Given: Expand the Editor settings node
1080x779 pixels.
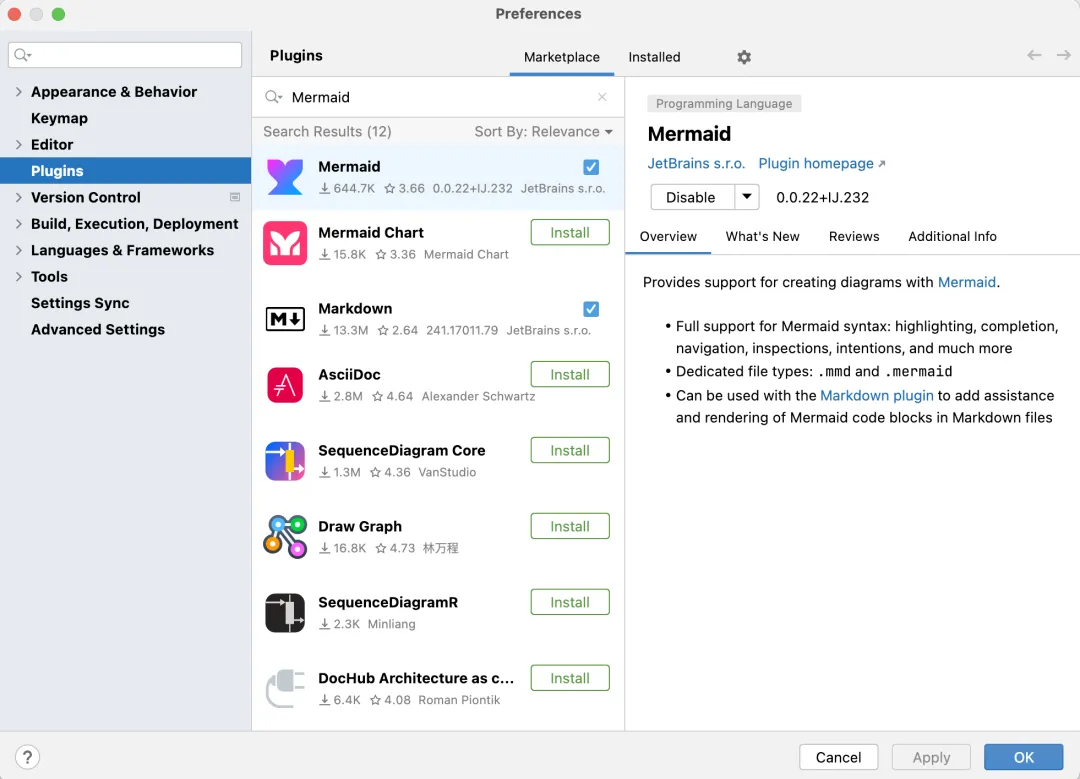Looking at the screenshot, I should [x=19, y=145].
